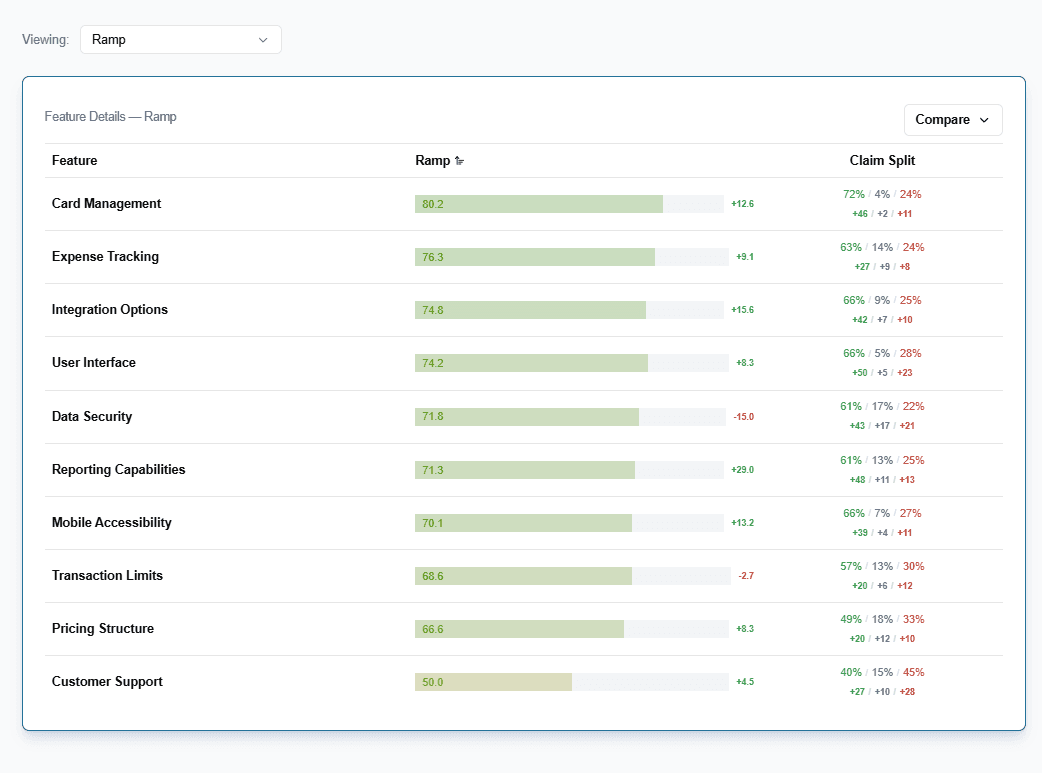
Task: Click the sort icon beside Ramp column header
Action: pyautogui.click(x=459, y=161)
